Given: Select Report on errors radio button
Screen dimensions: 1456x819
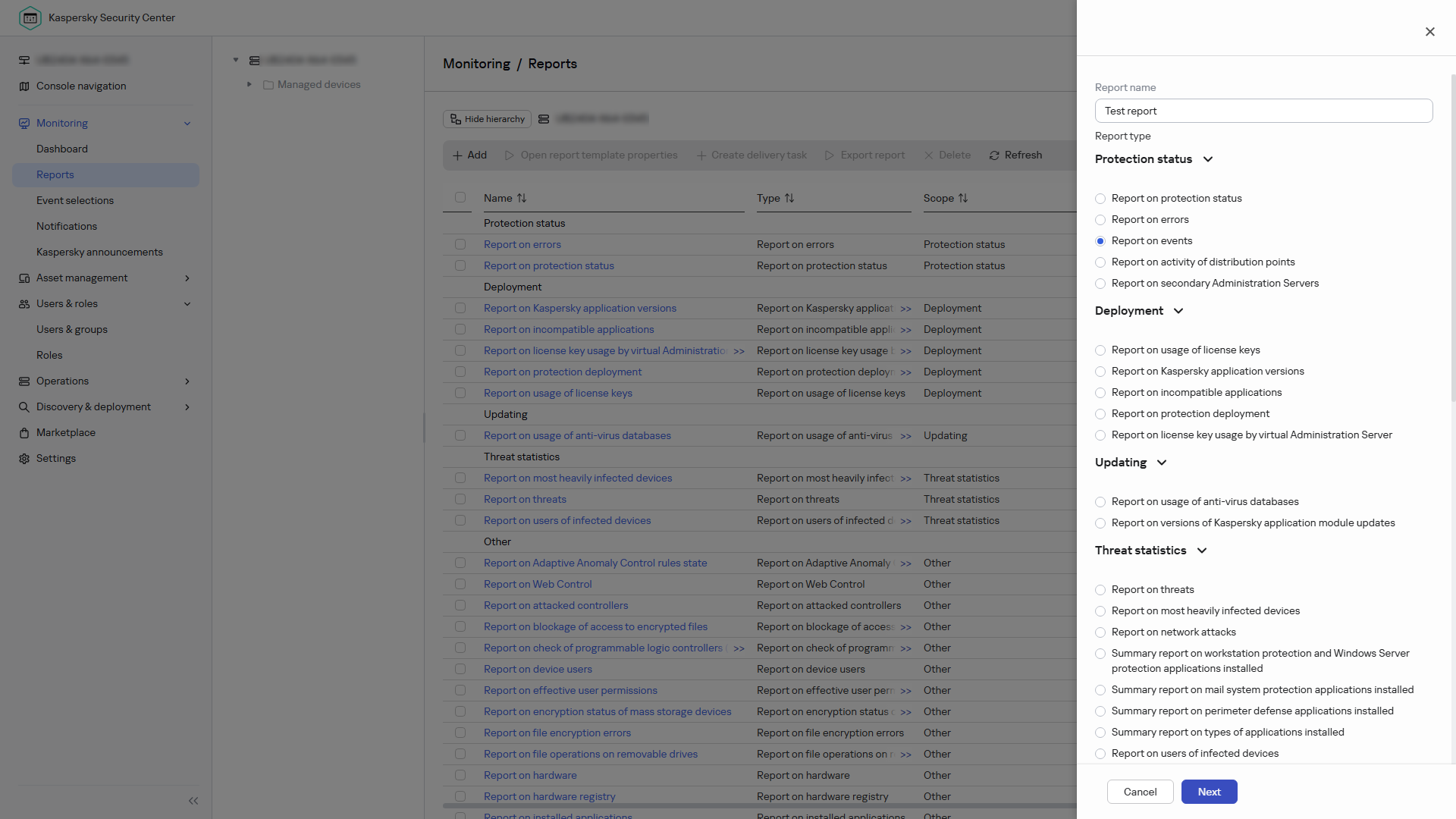Looking at the screenshot, I should coord(1100,220).
